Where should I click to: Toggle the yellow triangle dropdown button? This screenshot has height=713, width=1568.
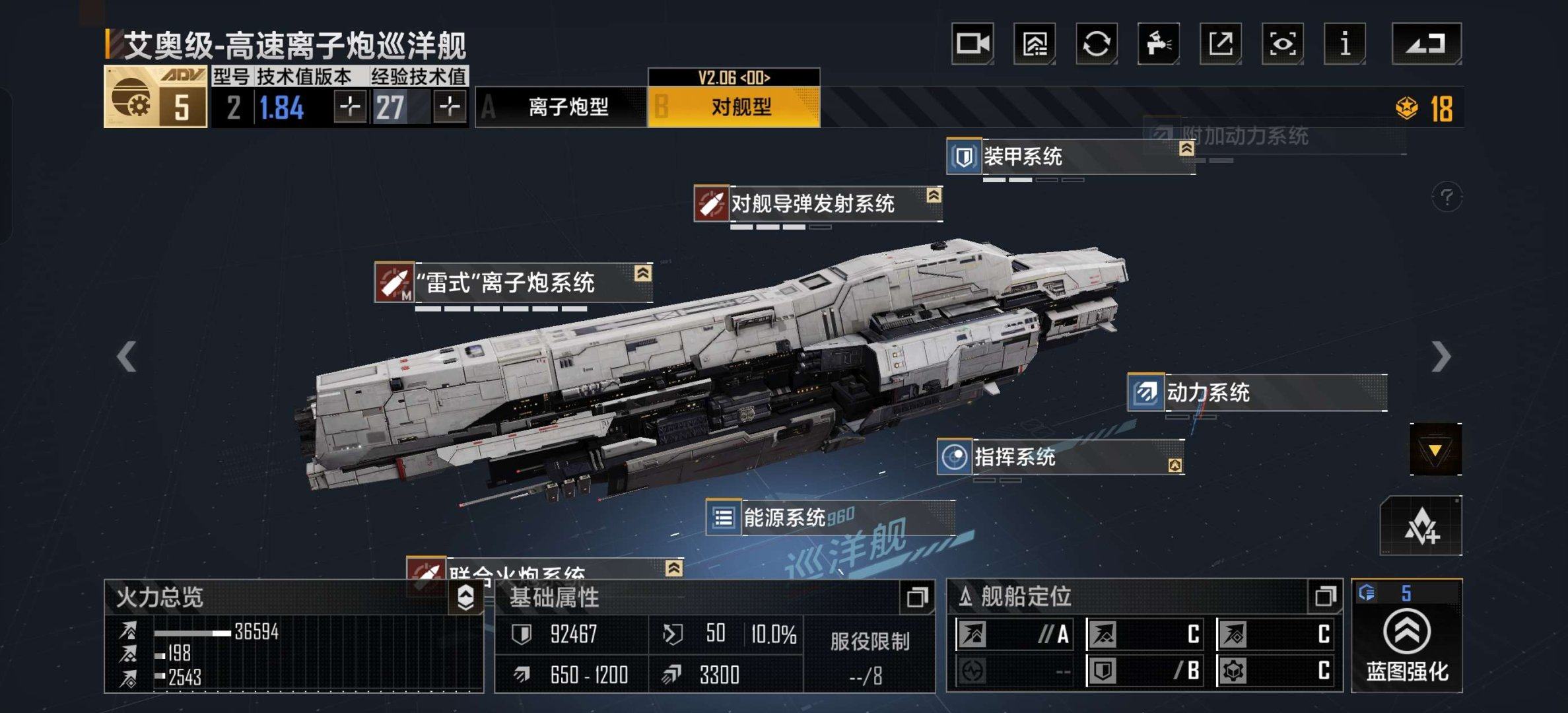click(1435, 450)
